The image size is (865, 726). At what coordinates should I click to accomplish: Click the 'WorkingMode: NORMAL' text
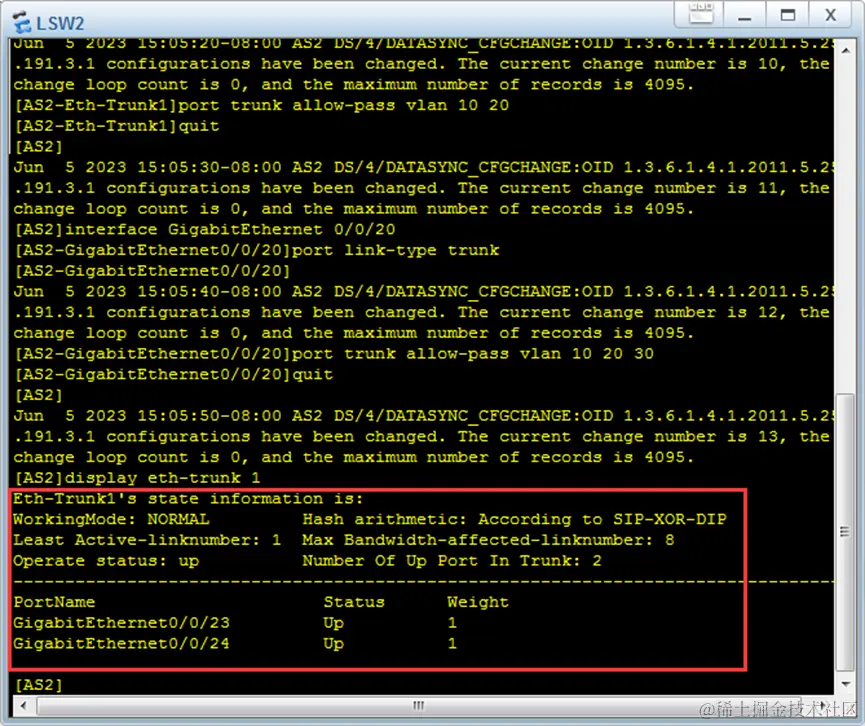click(111, 519)
